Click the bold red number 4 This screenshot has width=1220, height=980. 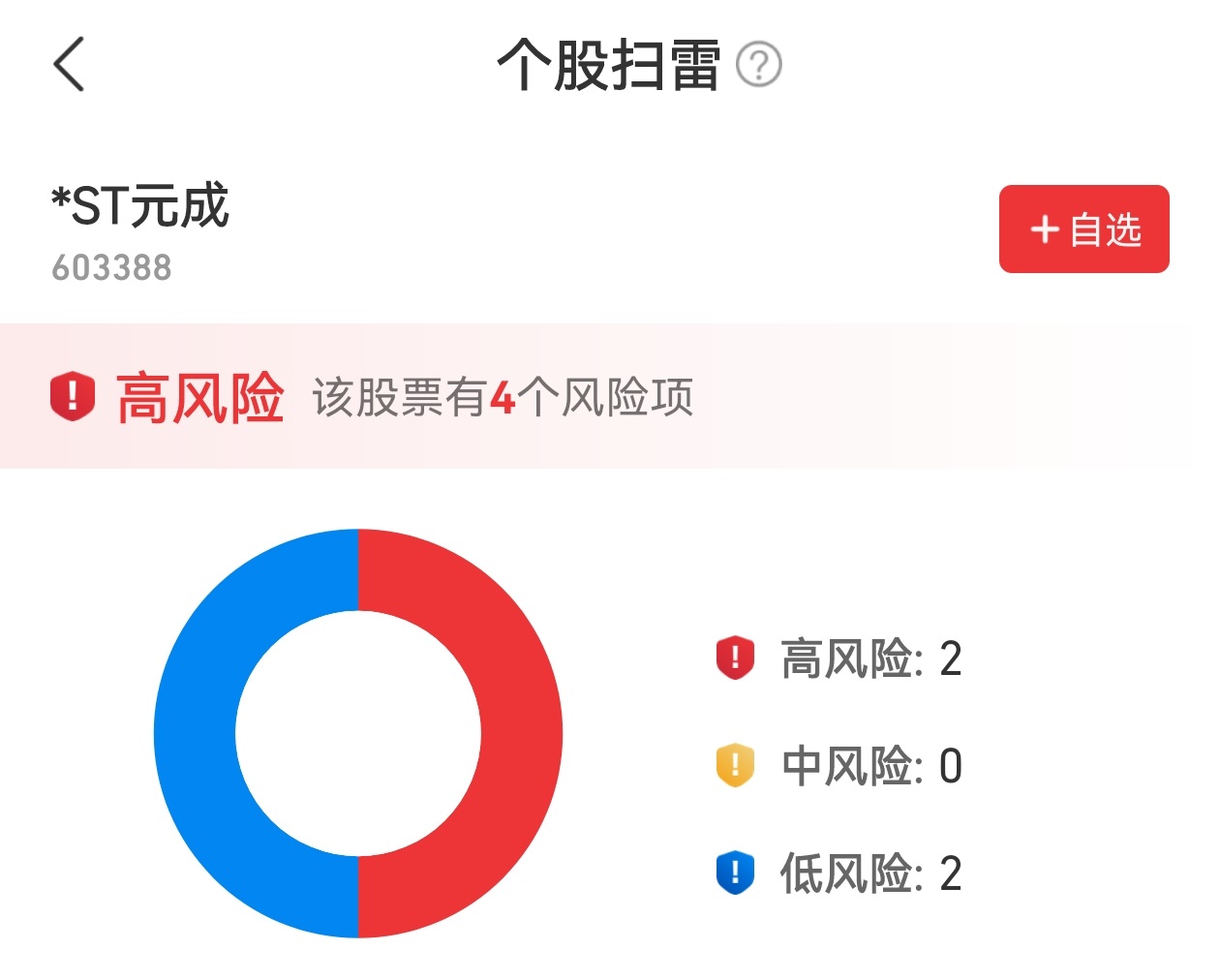pos(502,398)
